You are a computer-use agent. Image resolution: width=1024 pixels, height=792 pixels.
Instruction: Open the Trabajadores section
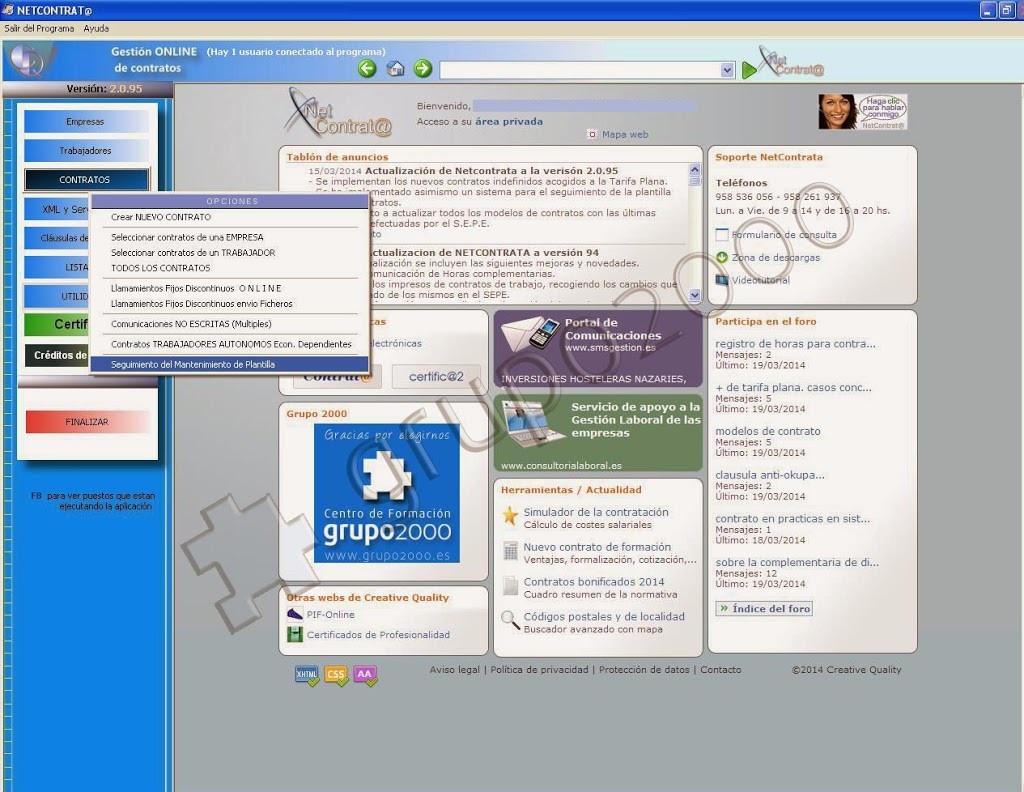pos(86,150)
